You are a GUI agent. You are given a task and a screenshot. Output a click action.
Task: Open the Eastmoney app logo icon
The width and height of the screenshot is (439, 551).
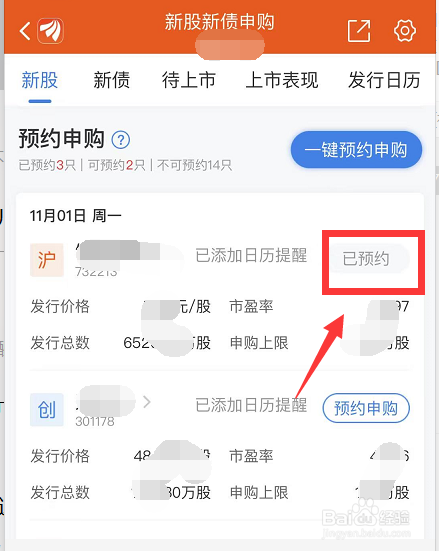[51, 31]
